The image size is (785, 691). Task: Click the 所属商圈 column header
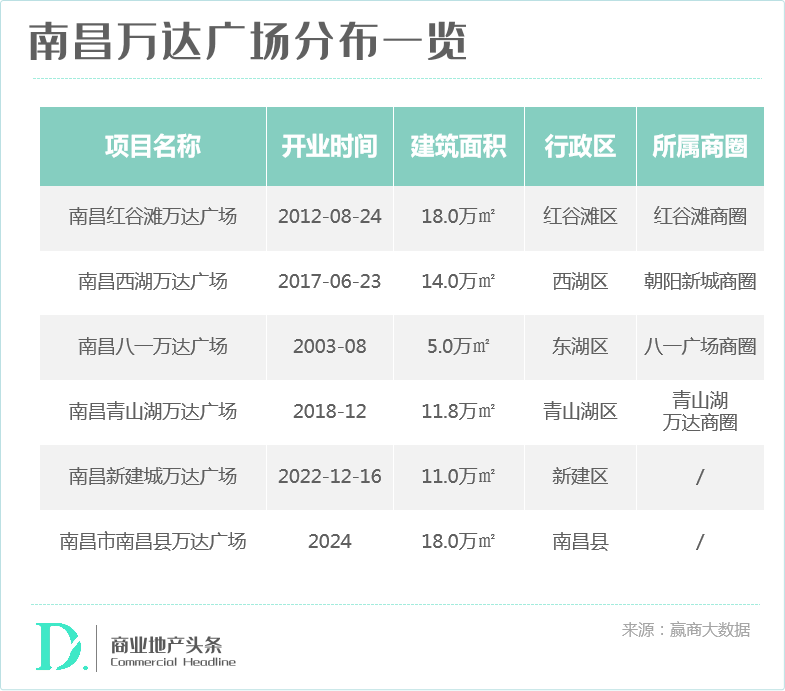point(700,146)
